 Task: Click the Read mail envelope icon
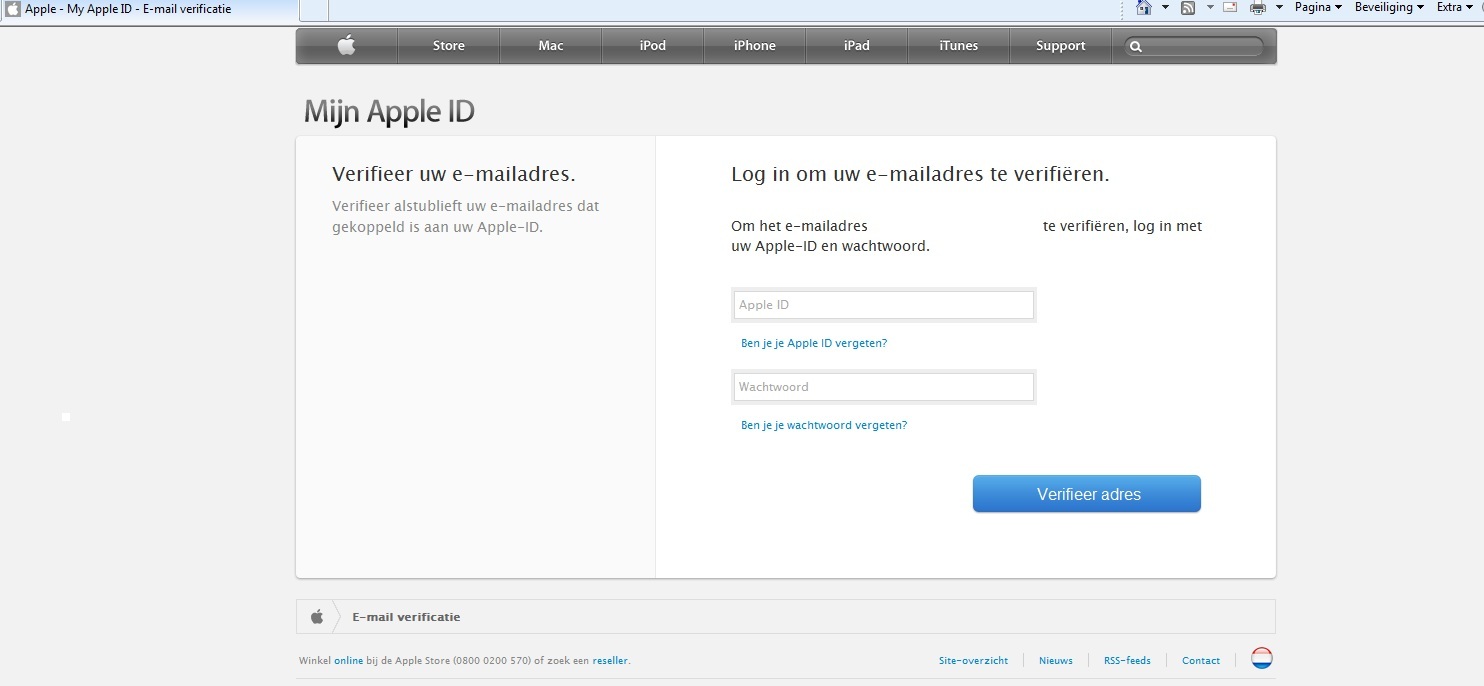click(1230, 8)
